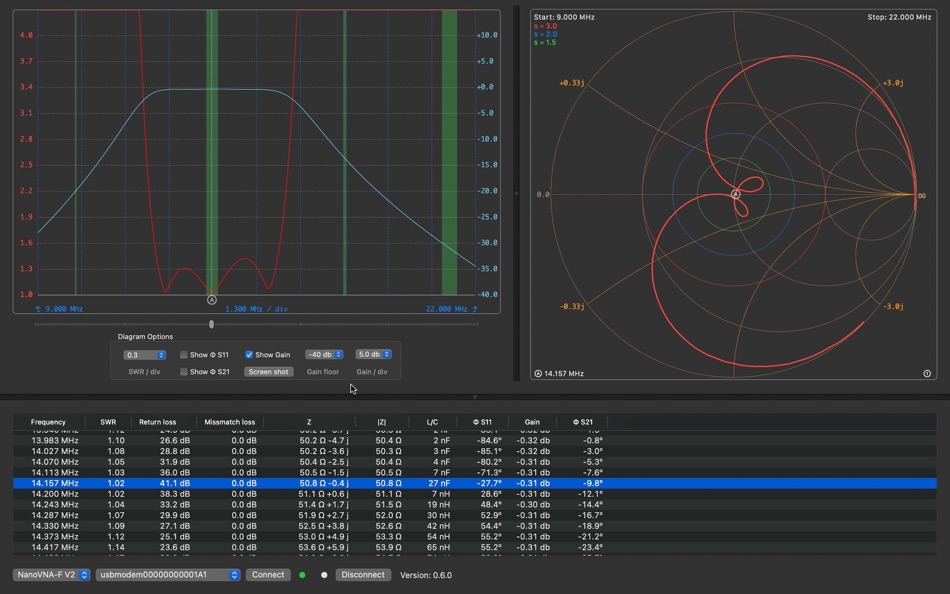The image size is (950, 594).
Task: Click the 41.1 dB return loss cell
Action: 174,483
